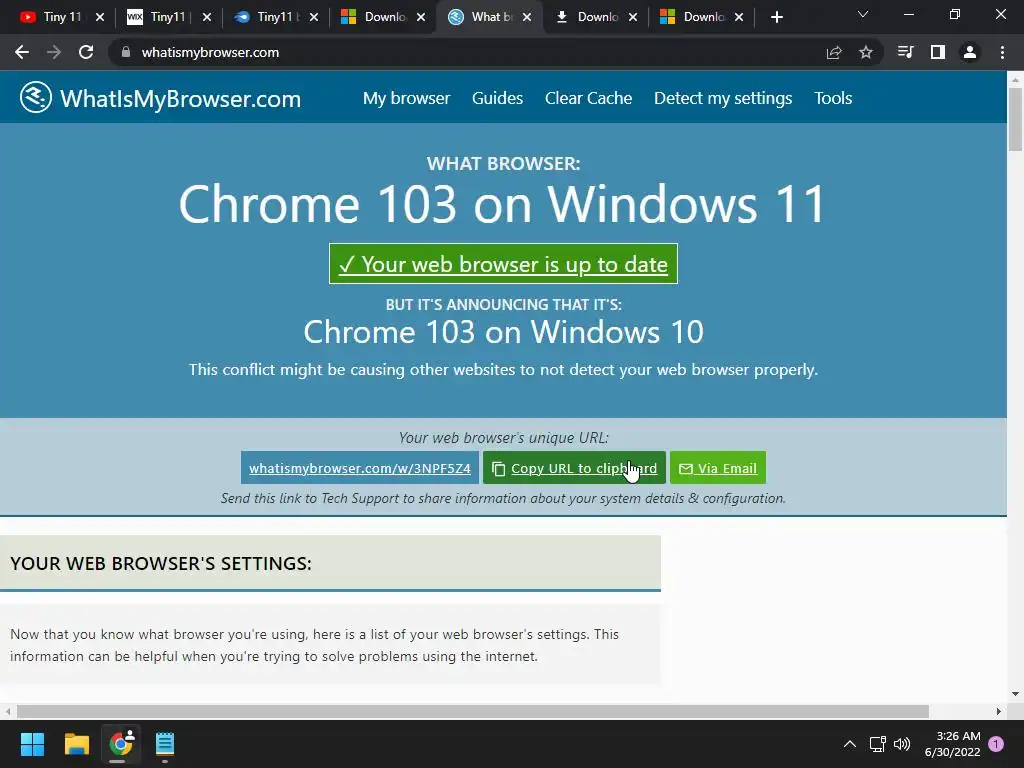The width and height of the screenshot is (1024, 768).
Task: Open the media controls toolbar icon
Action: [906, 52]
